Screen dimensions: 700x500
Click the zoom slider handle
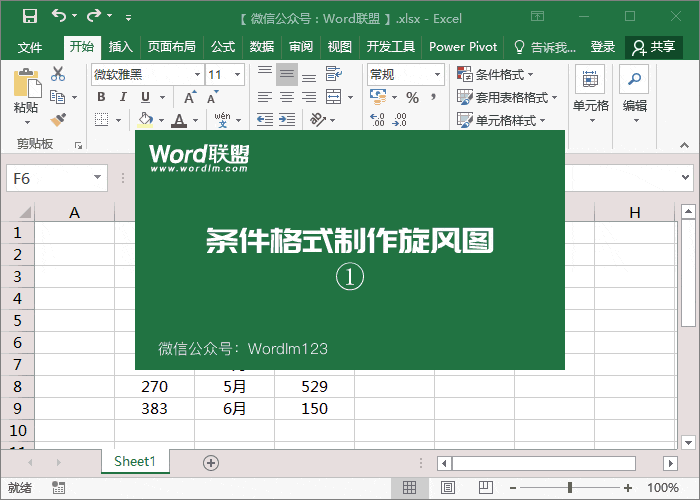pos(570,488)
